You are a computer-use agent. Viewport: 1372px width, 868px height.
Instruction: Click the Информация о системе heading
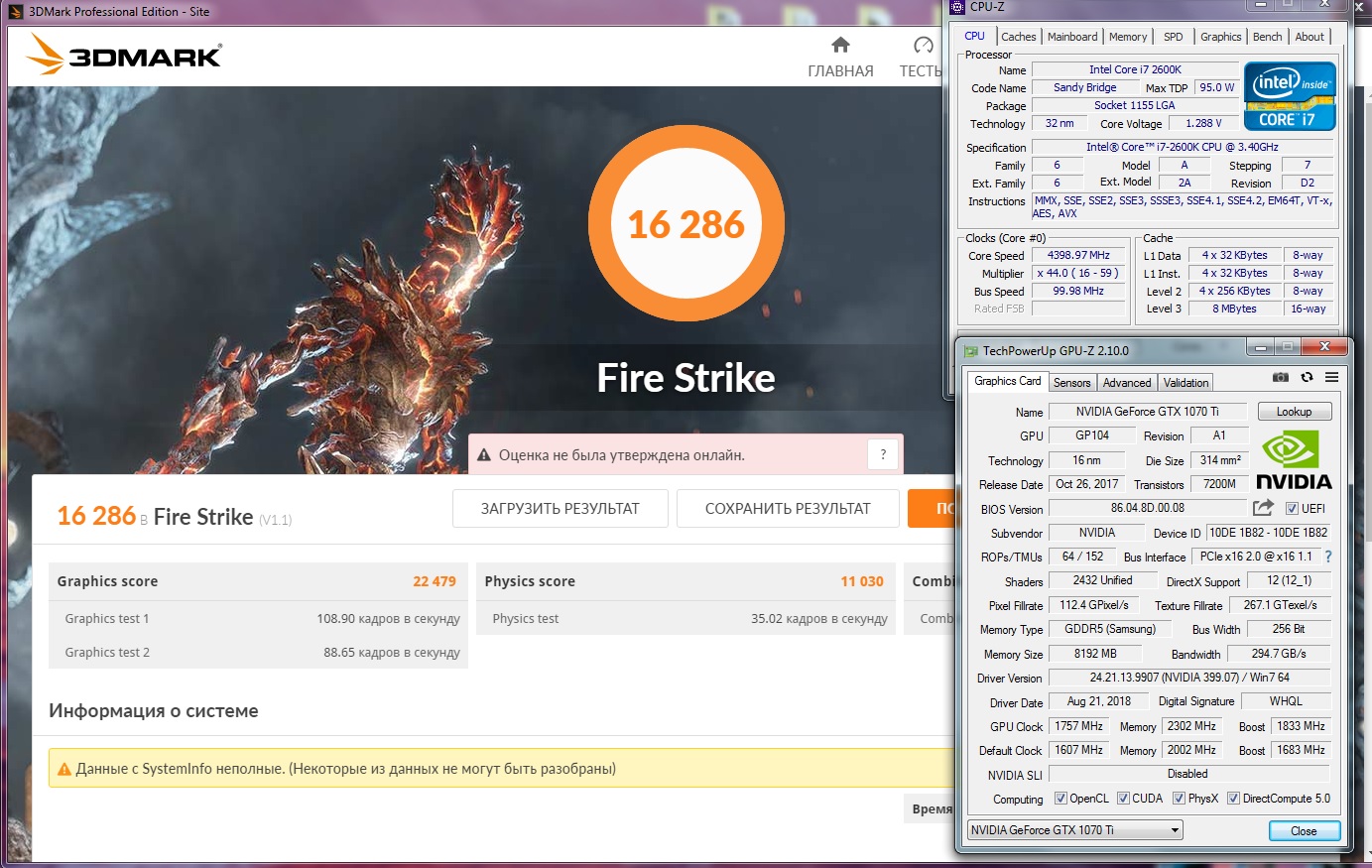pyautogui.click(x=154, y=710)
